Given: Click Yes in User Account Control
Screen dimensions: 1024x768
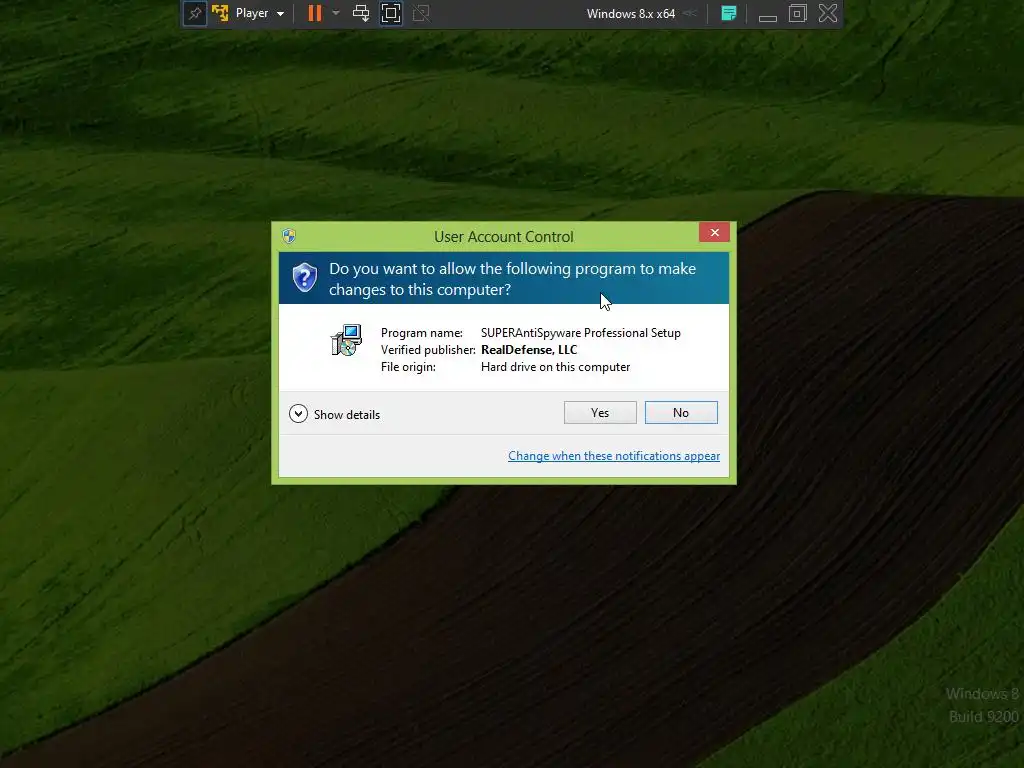Looking at the screenshot, I should click(600, 413).
